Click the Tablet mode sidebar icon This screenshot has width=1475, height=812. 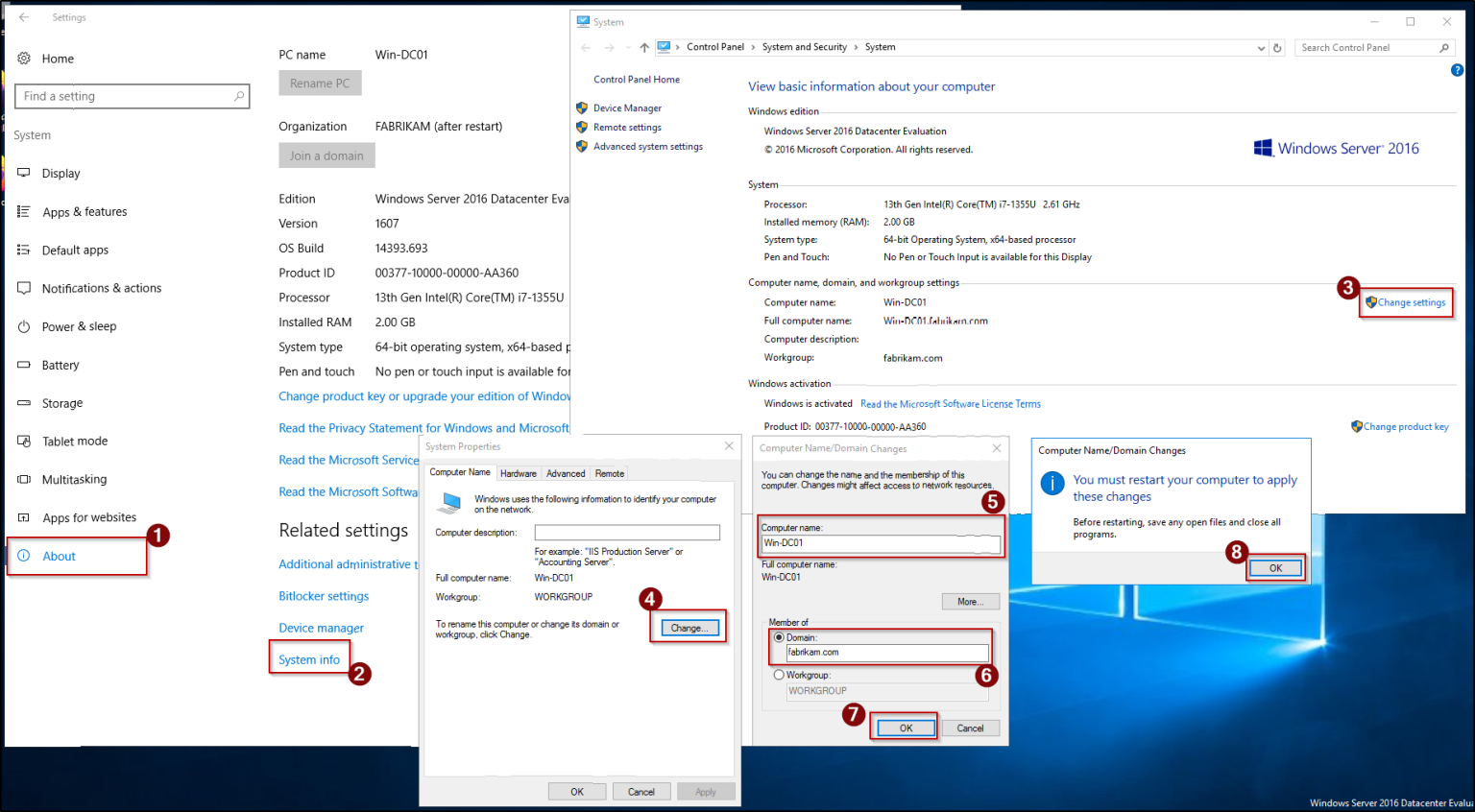point(23,441)
